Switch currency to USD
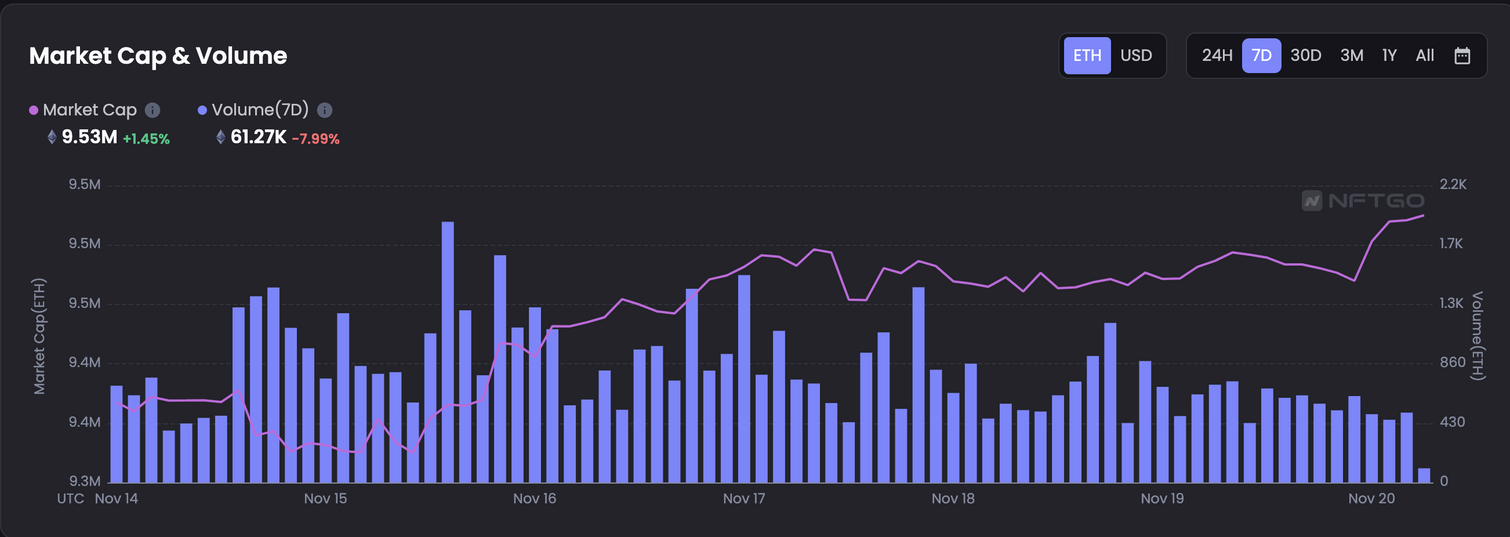Screen dimensions: 1510x537 tap(1136, 56)
